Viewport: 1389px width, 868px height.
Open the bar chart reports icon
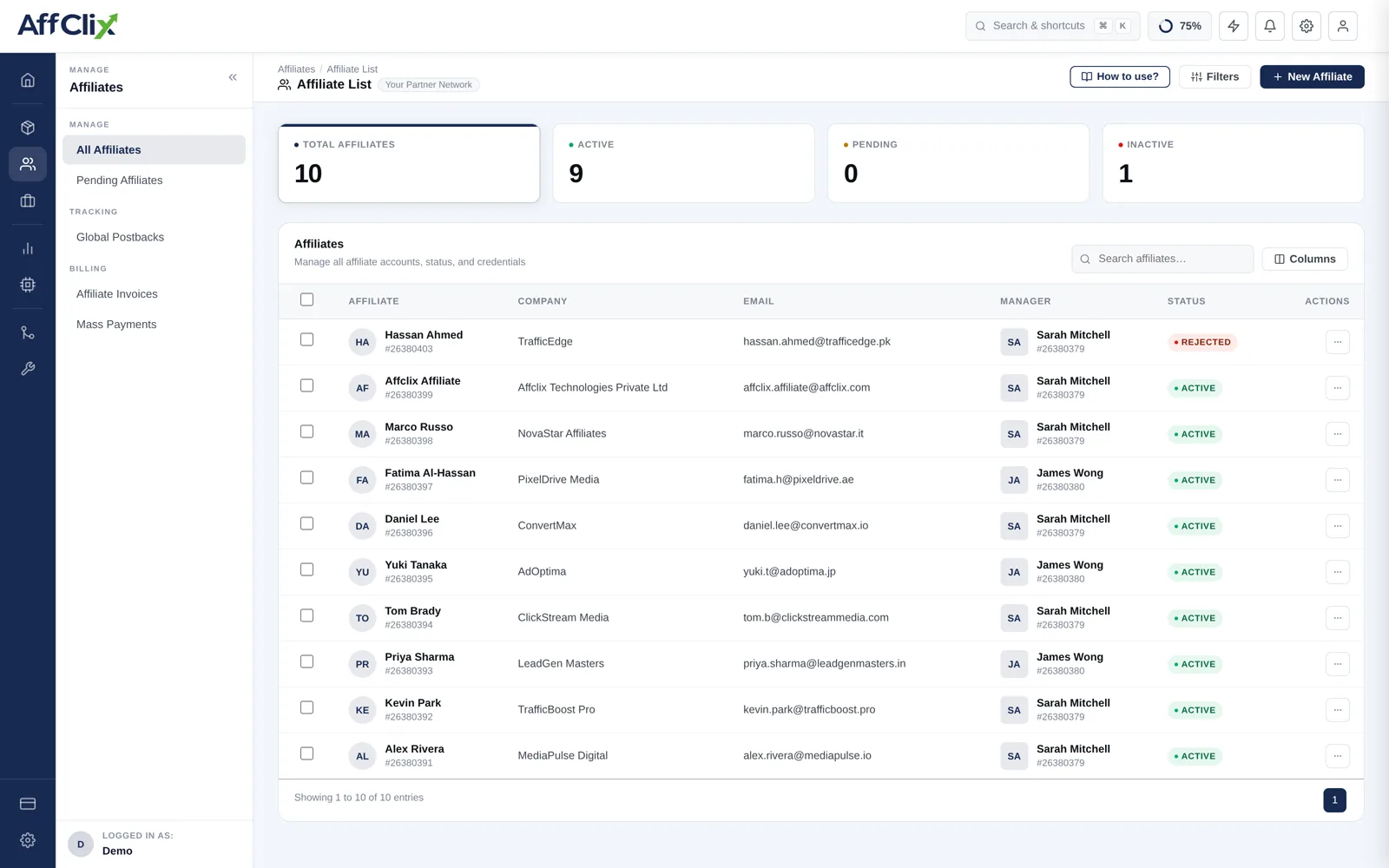click(x=28, y=248)
